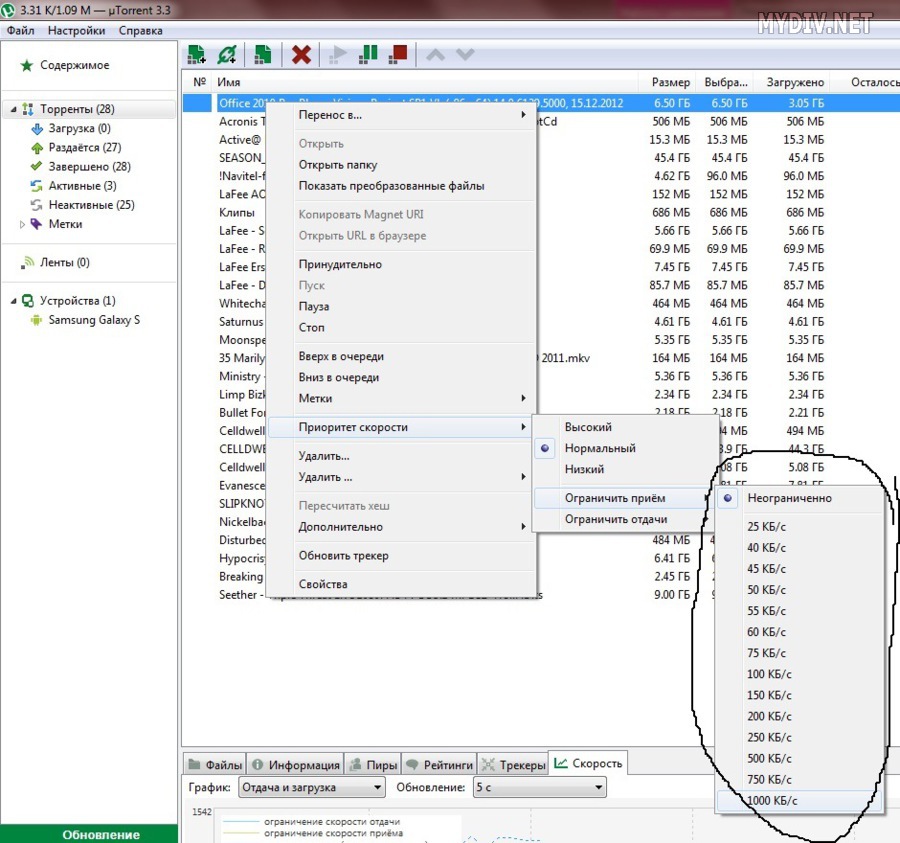The width and height of the screenshot is (900, 843).
Task: Expand the Метки tree node arrow
Action: tap(22, 224)
